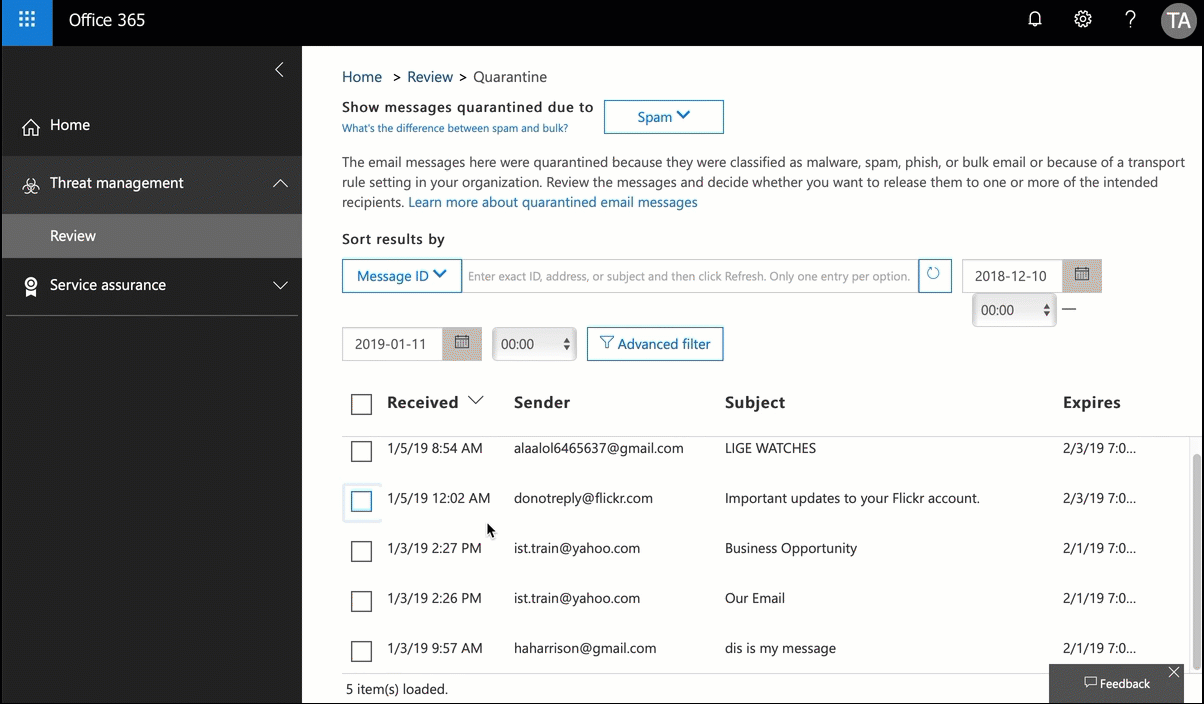This screenshot has height=704, width=1204.
Task: Check the dis is my message checkbox
Action: pyautogui.click(x=362, y=651)
